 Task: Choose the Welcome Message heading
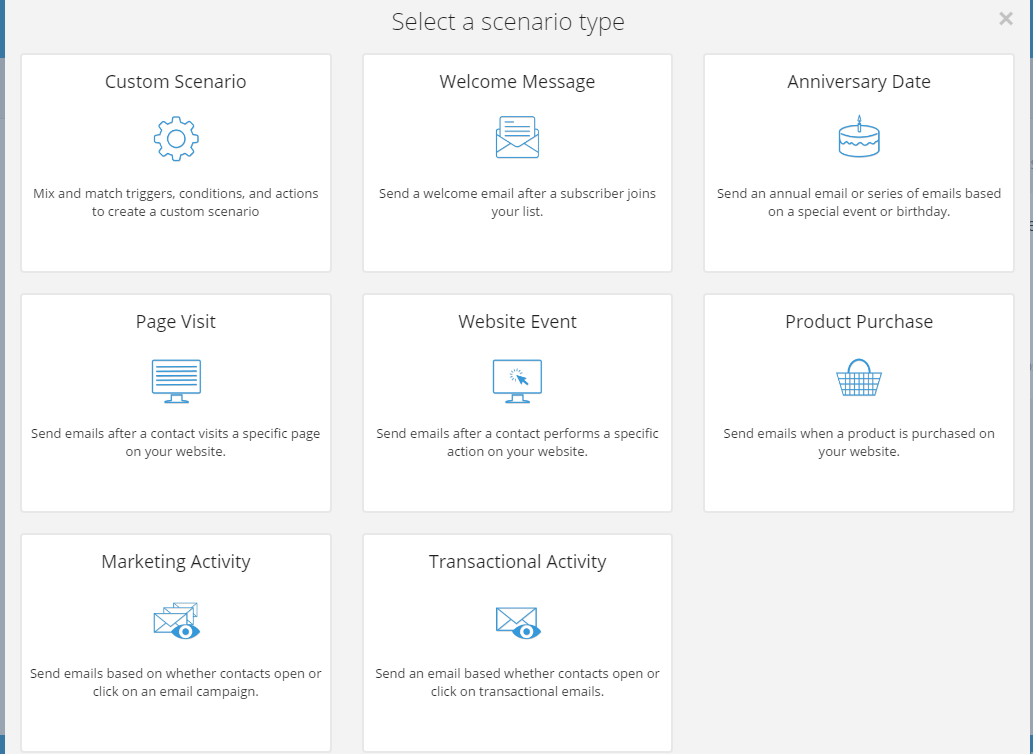coord(517,82)
